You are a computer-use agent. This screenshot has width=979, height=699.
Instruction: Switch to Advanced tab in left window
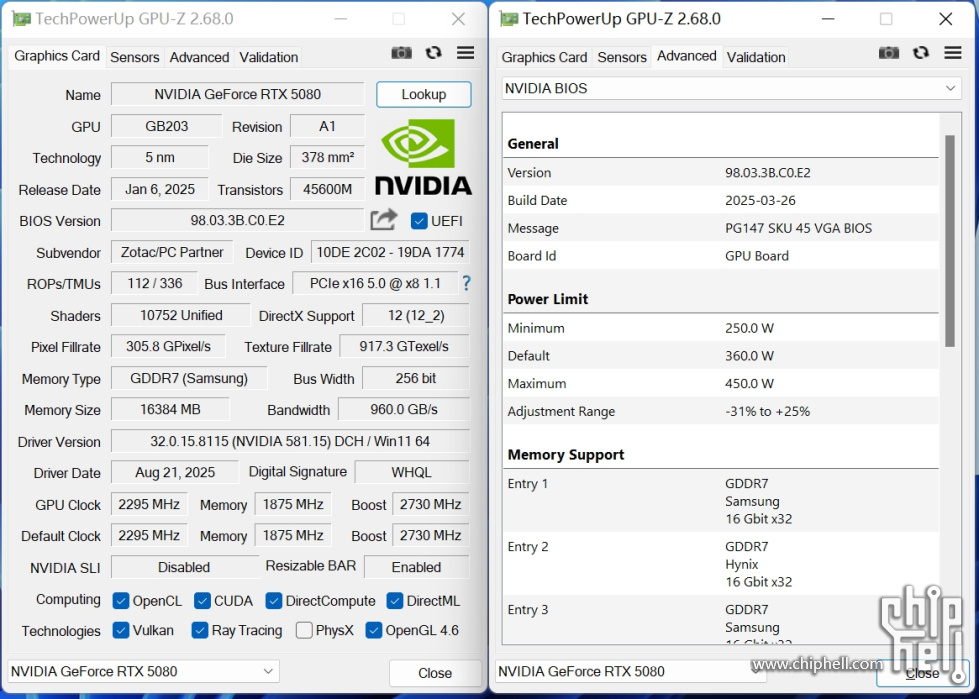(x=199, y=57)
